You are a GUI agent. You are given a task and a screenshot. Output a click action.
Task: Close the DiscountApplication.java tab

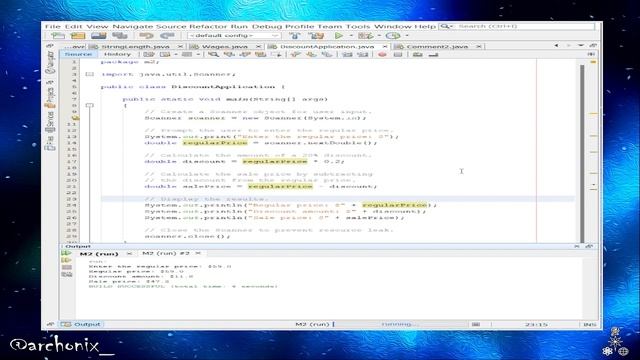(385, 47)
